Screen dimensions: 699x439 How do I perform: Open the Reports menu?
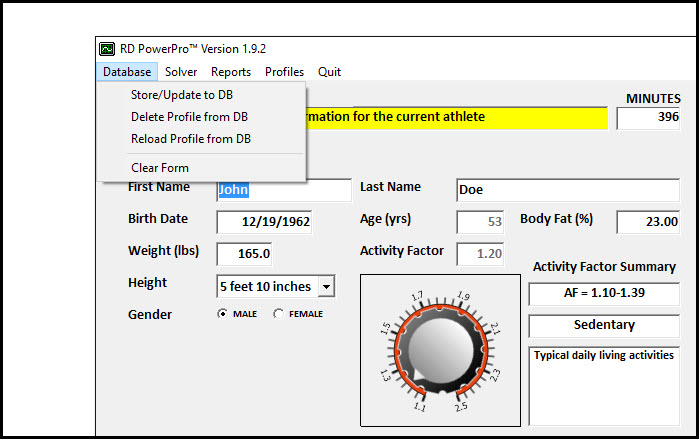point(231,72)
